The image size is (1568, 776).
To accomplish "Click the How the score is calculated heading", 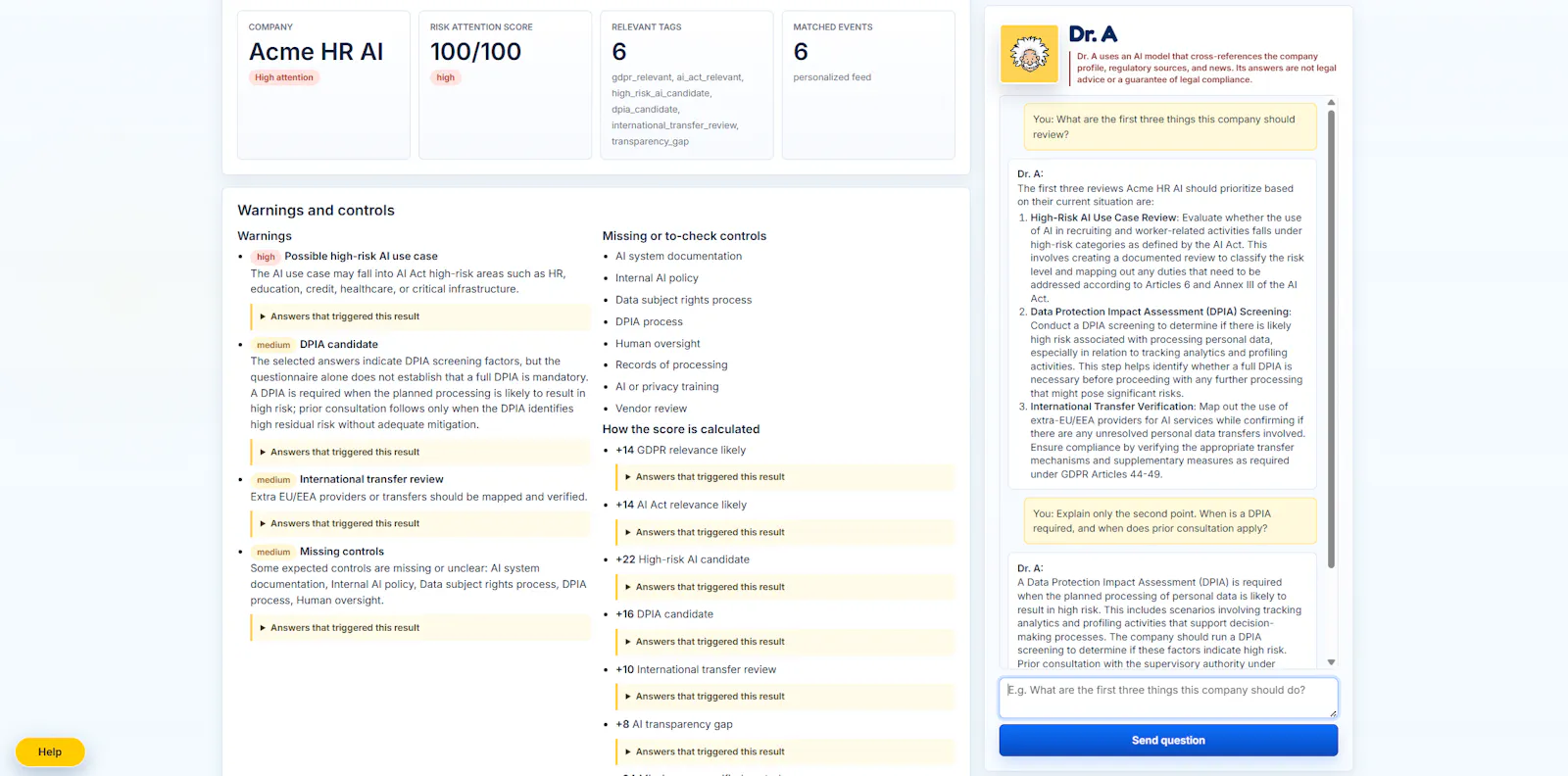I will (x=681, y=429).
